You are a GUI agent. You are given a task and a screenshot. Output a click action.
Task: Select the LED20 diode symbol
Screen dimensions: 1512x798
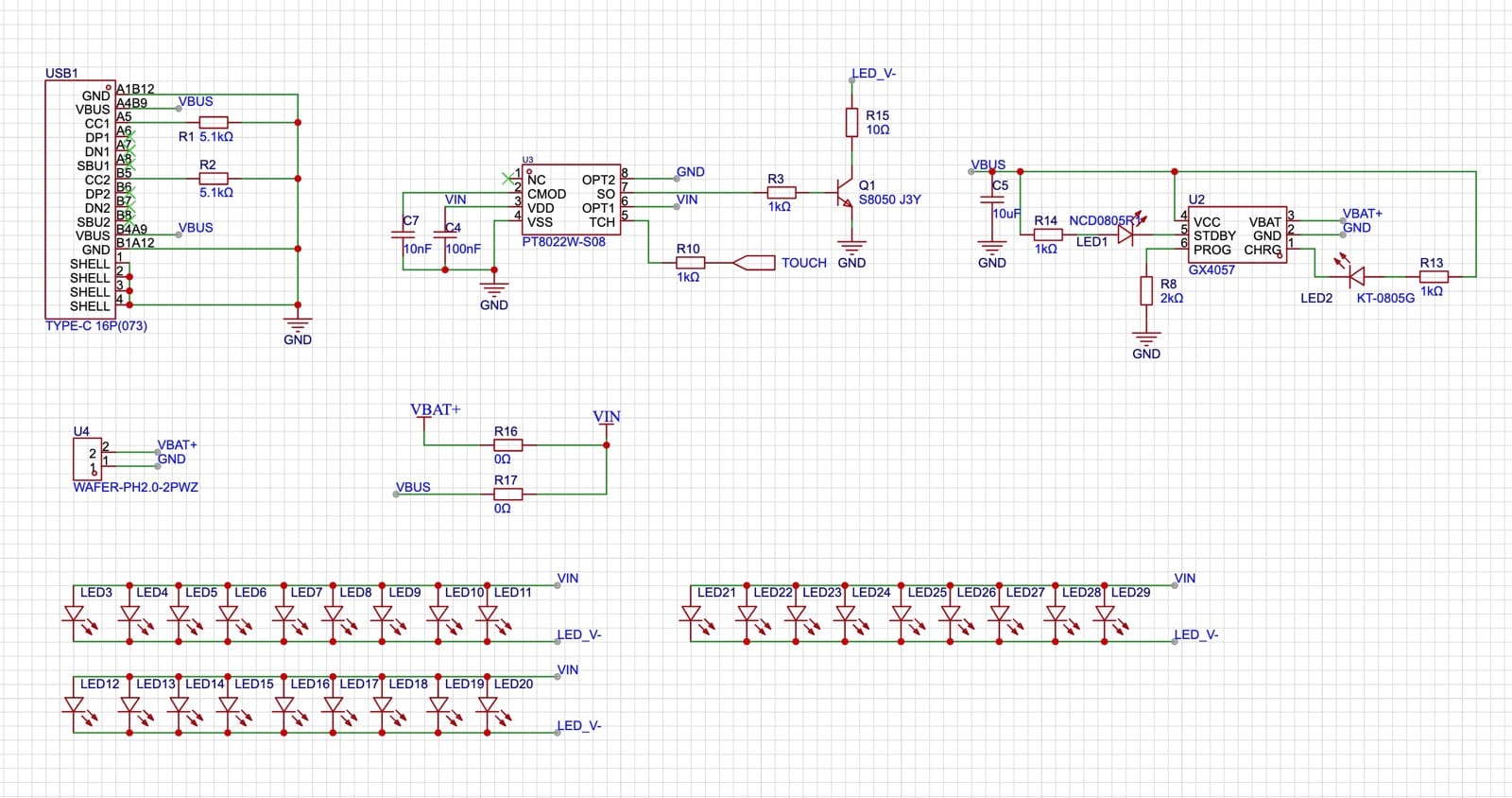coord(491,706)
